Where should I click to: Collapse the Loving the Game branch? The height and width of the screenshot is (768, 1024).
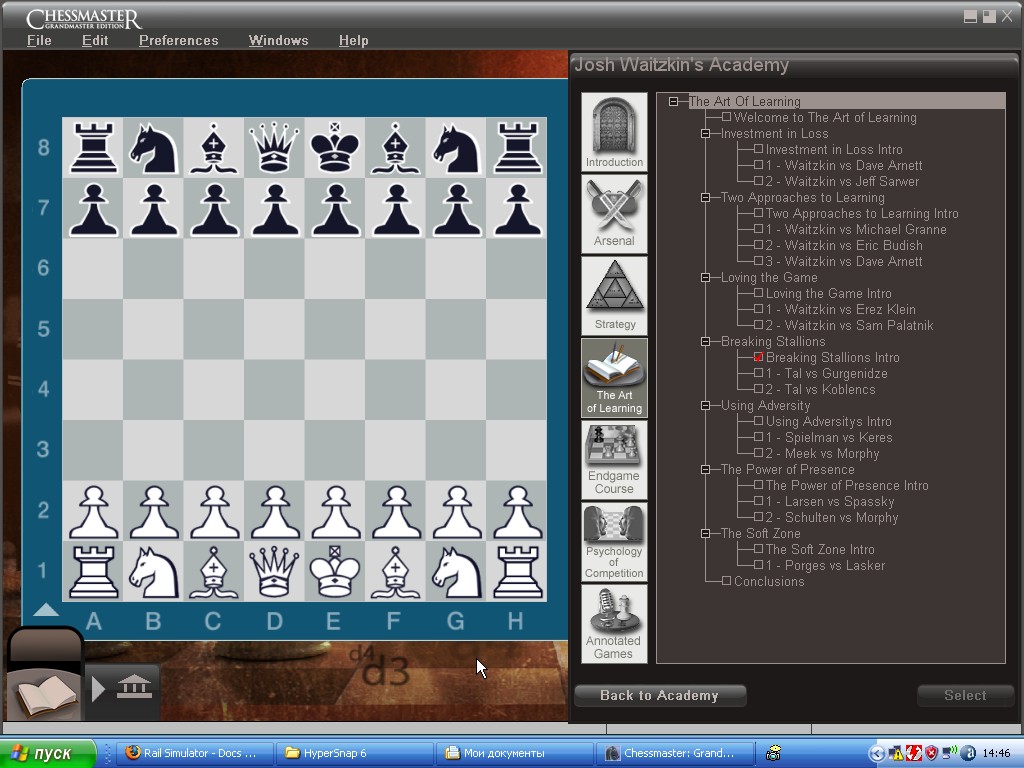(x=705, y=277)
